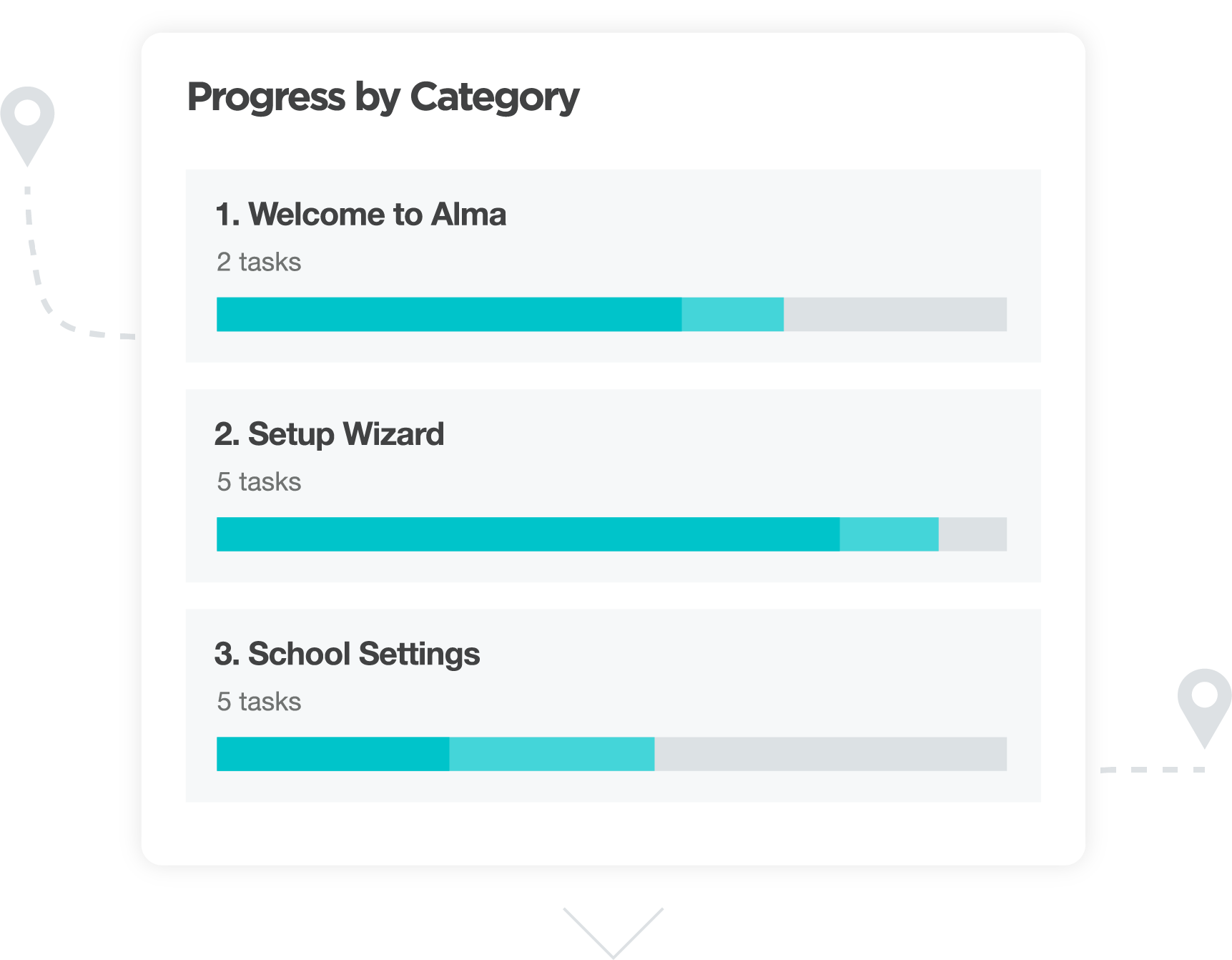Click light teal segment of Welcome progress bar
1232x960 pixels.
[x=732, y=314]
